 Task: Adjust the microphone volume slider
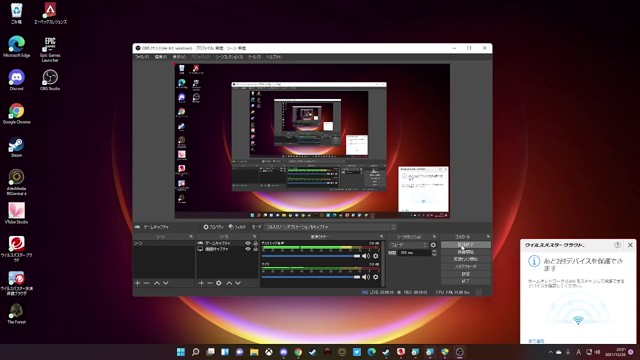(x=311, y=277)
